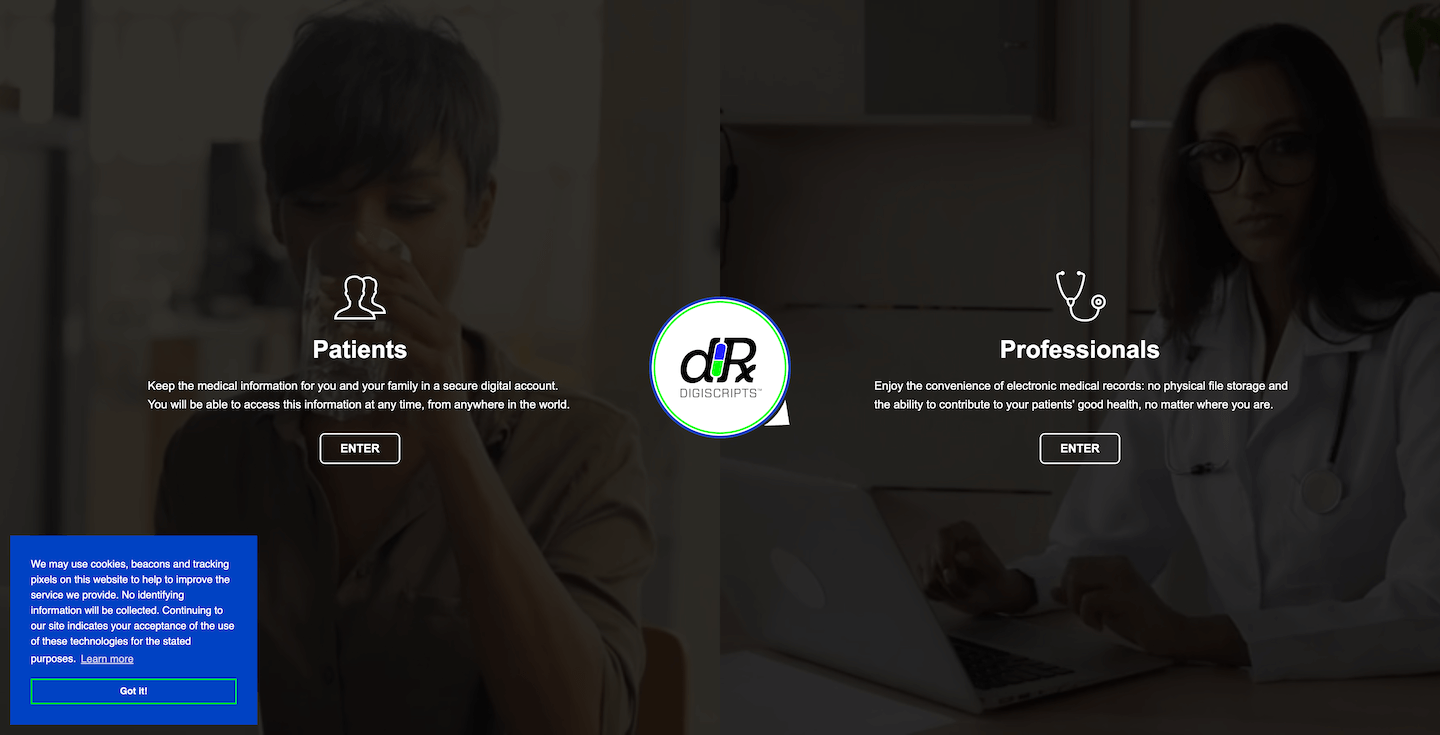Click the DIGISCRIPTS wordmark under dRx
Viewport: 1440px width, 735px height.
[721, 393]
